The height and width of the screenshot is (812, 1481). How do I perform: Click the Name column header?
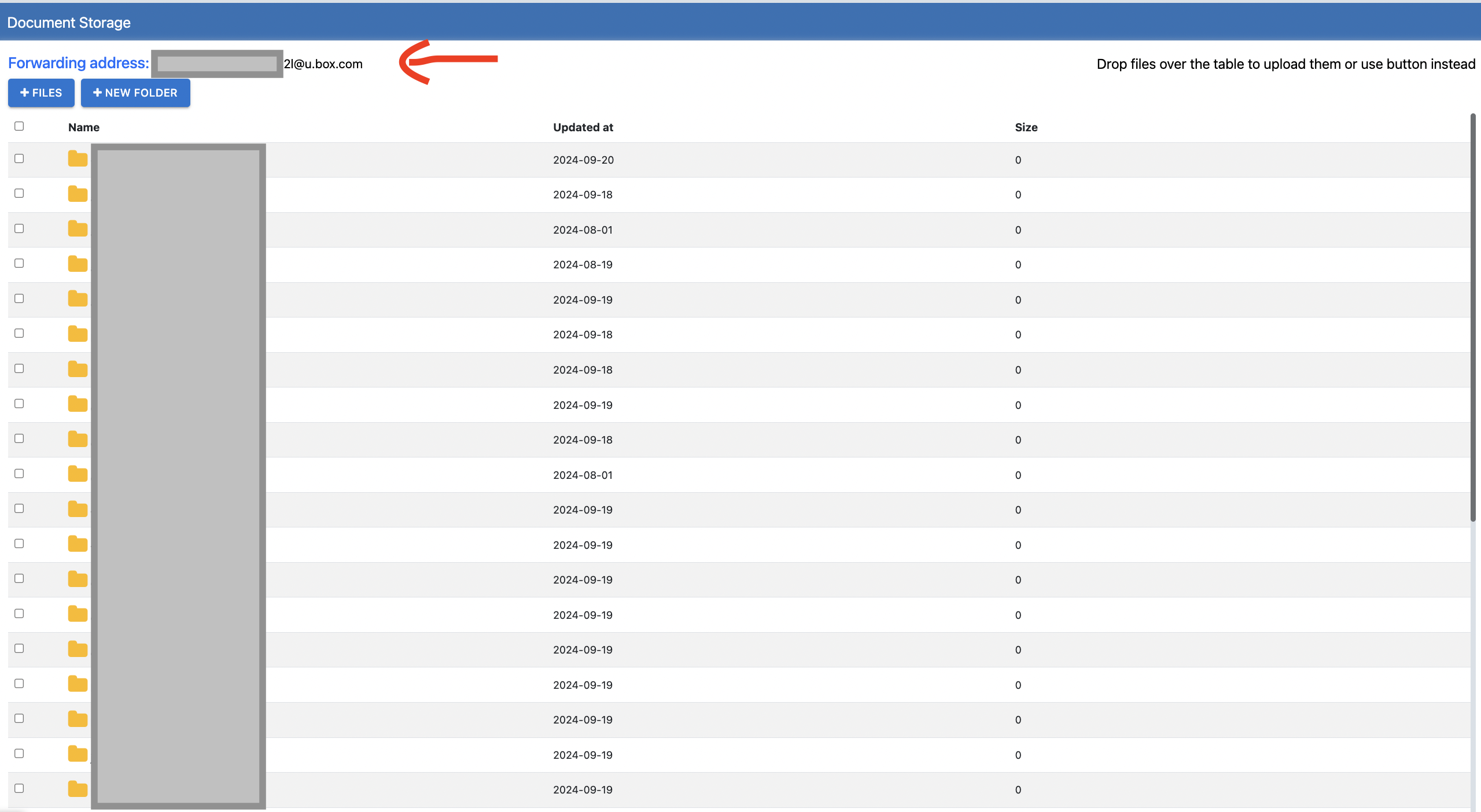(x=84, y=127)
